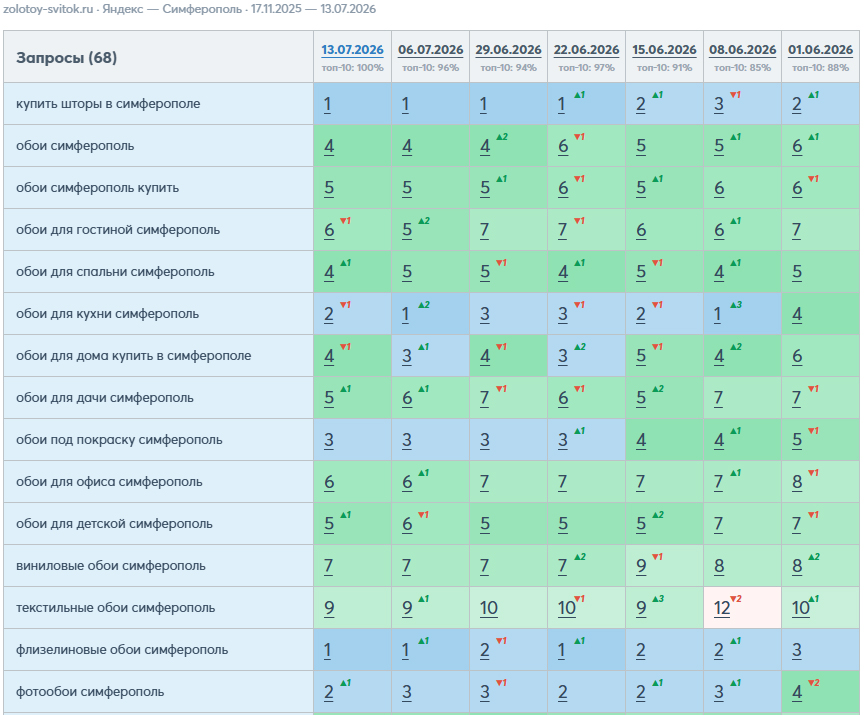Viewport: 866px width, 715px height.
Task: Open the 08.06.2026 date column link
Action: tap(742, 50)
